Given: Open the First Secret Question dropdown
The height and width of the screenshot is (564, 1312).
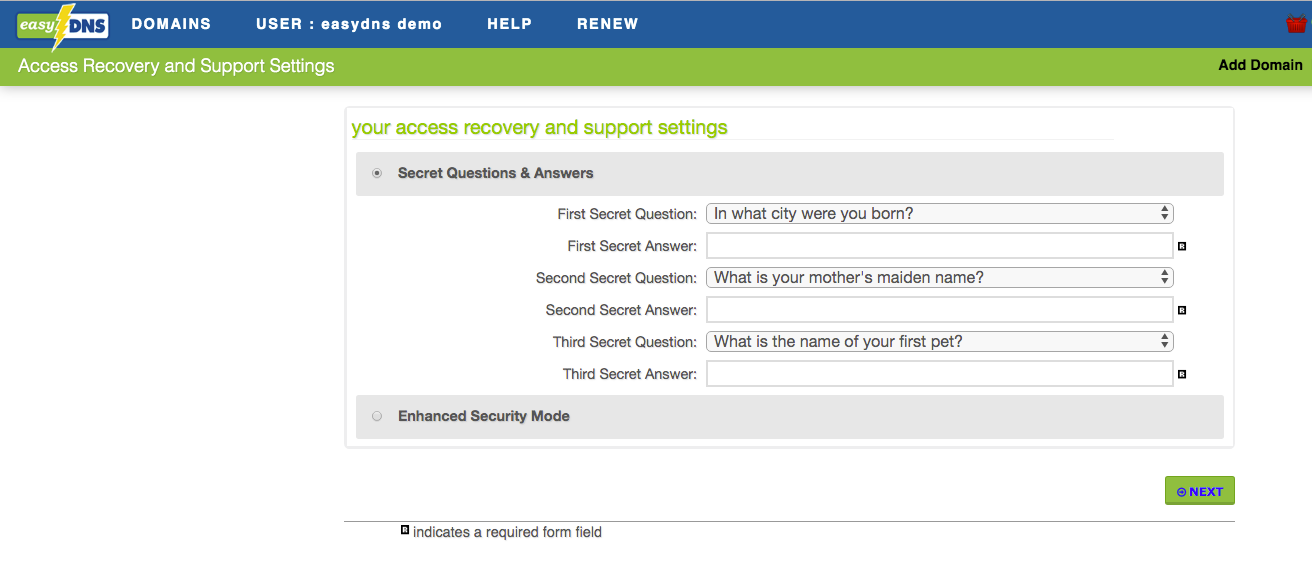Looking at the screenshot, I should pos(939,213).
